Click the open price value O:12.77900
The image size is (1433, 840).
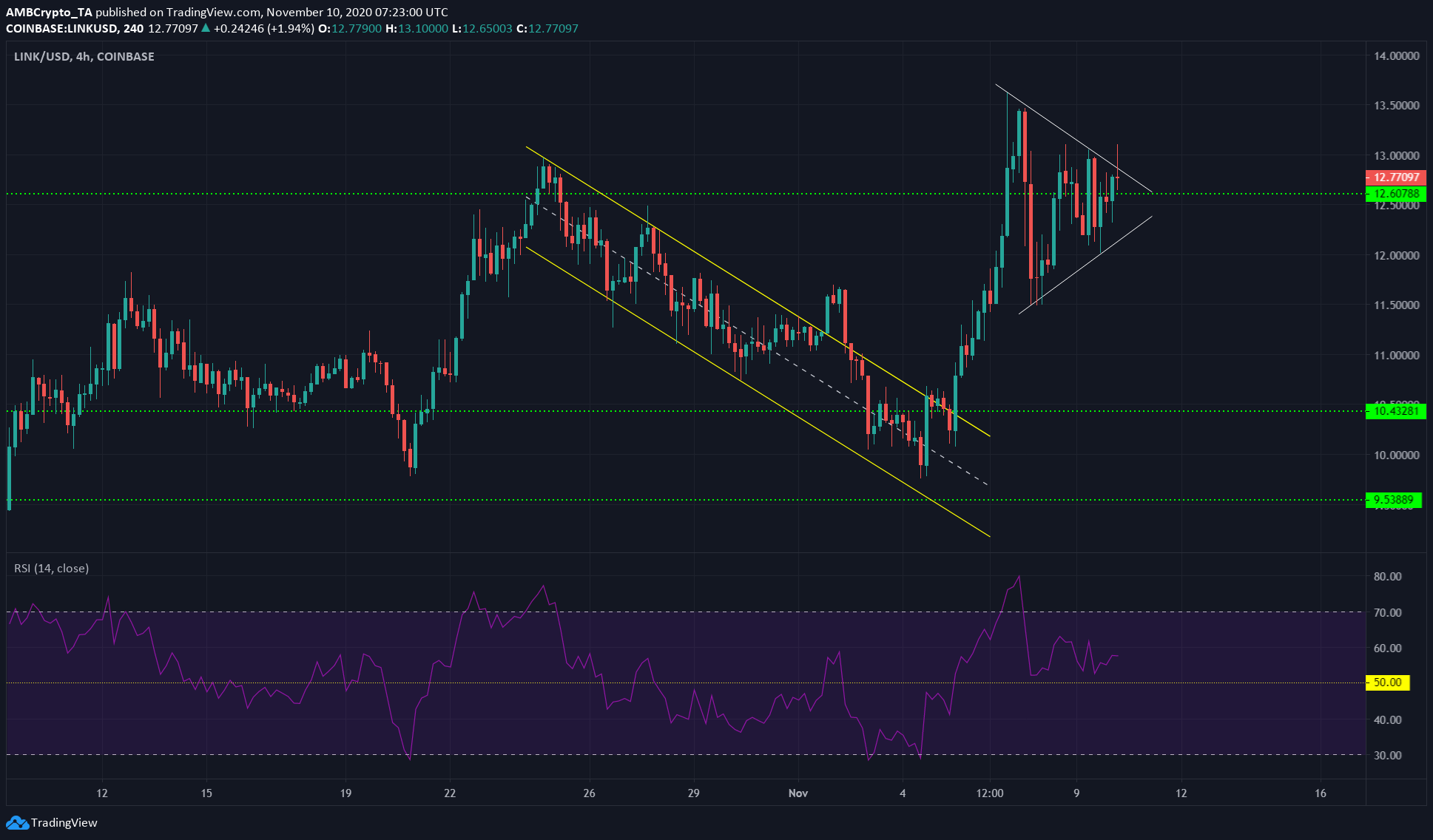[x=350, y=29]
